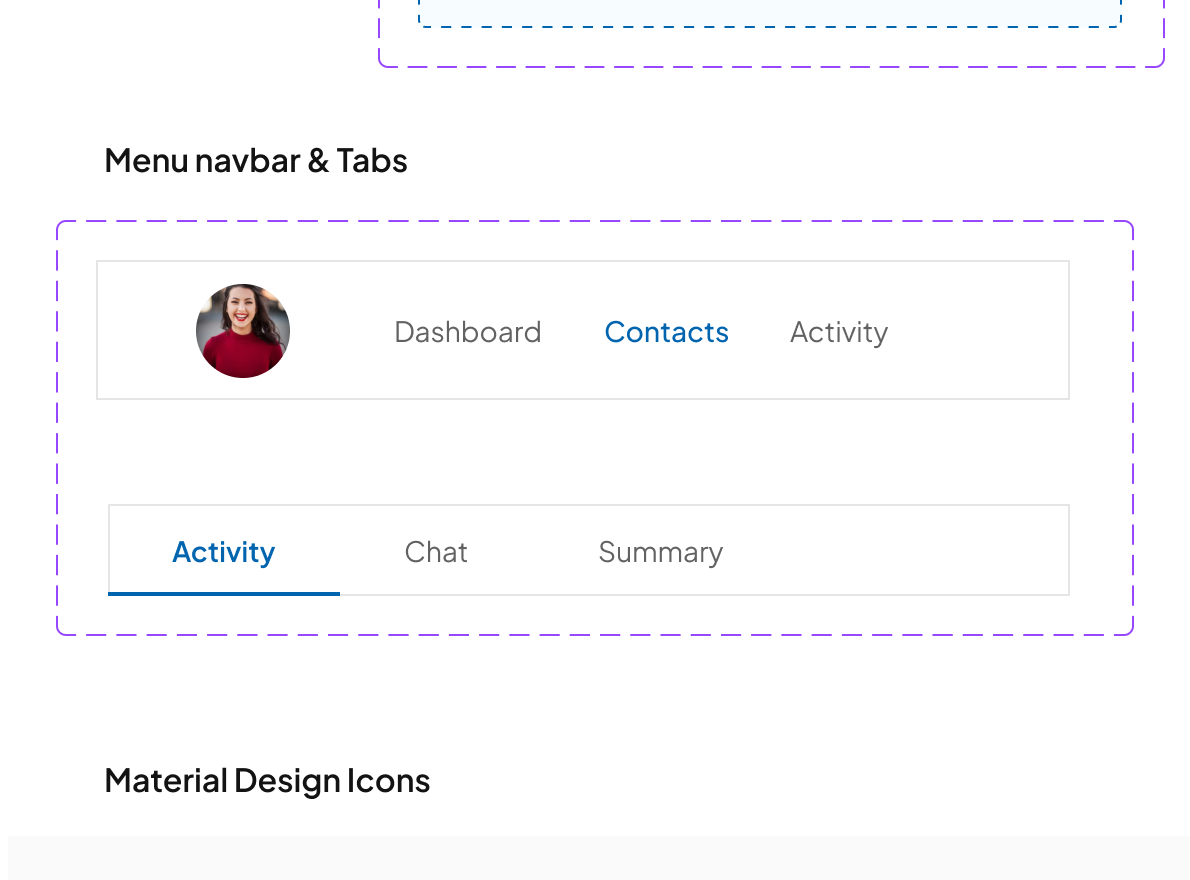
Task: Switch to the Summary tab
Action: 660,552
